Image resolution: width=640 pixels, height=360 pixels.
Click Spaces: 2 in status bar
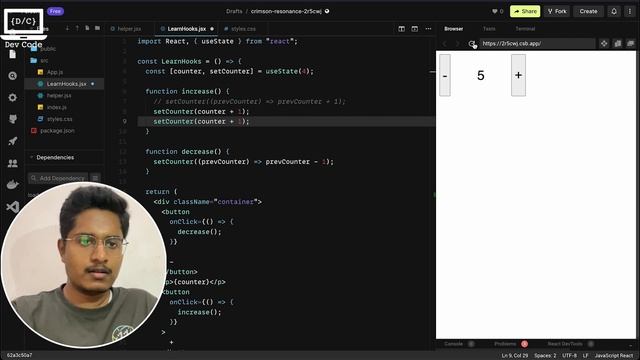click(x=545, y=356)
